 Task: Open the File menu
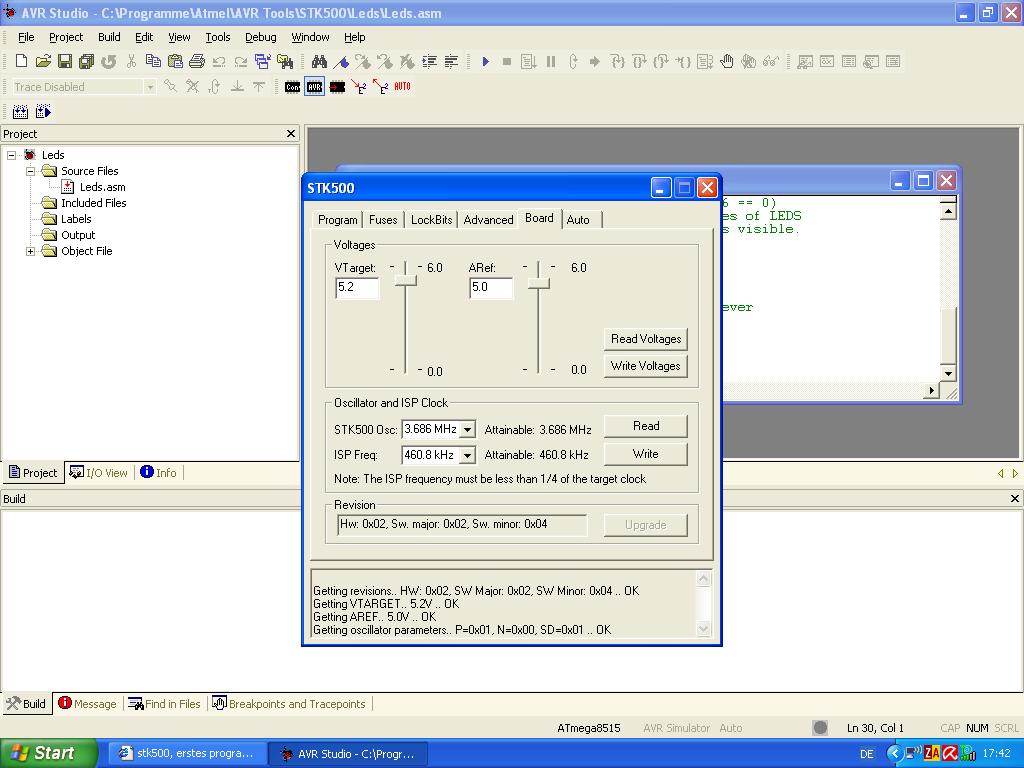tap(26, 37)
